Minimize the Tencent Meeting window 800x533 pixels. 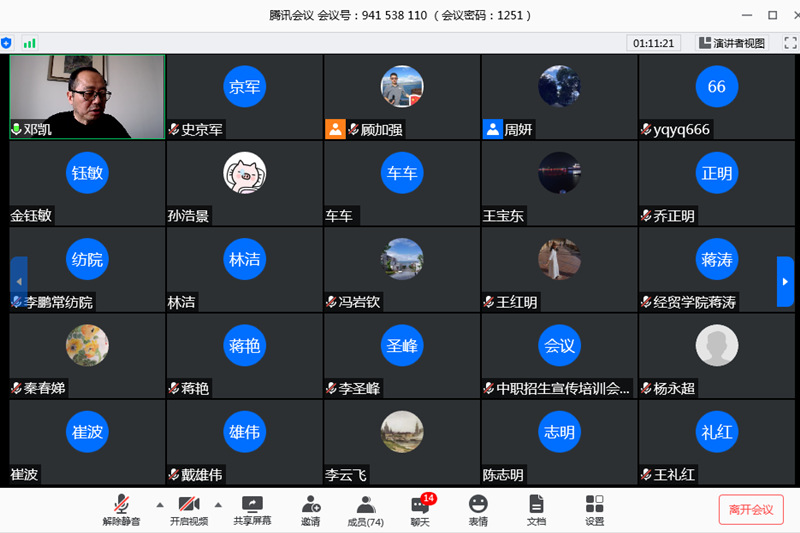pyautogui.click(x=747, y=15)
